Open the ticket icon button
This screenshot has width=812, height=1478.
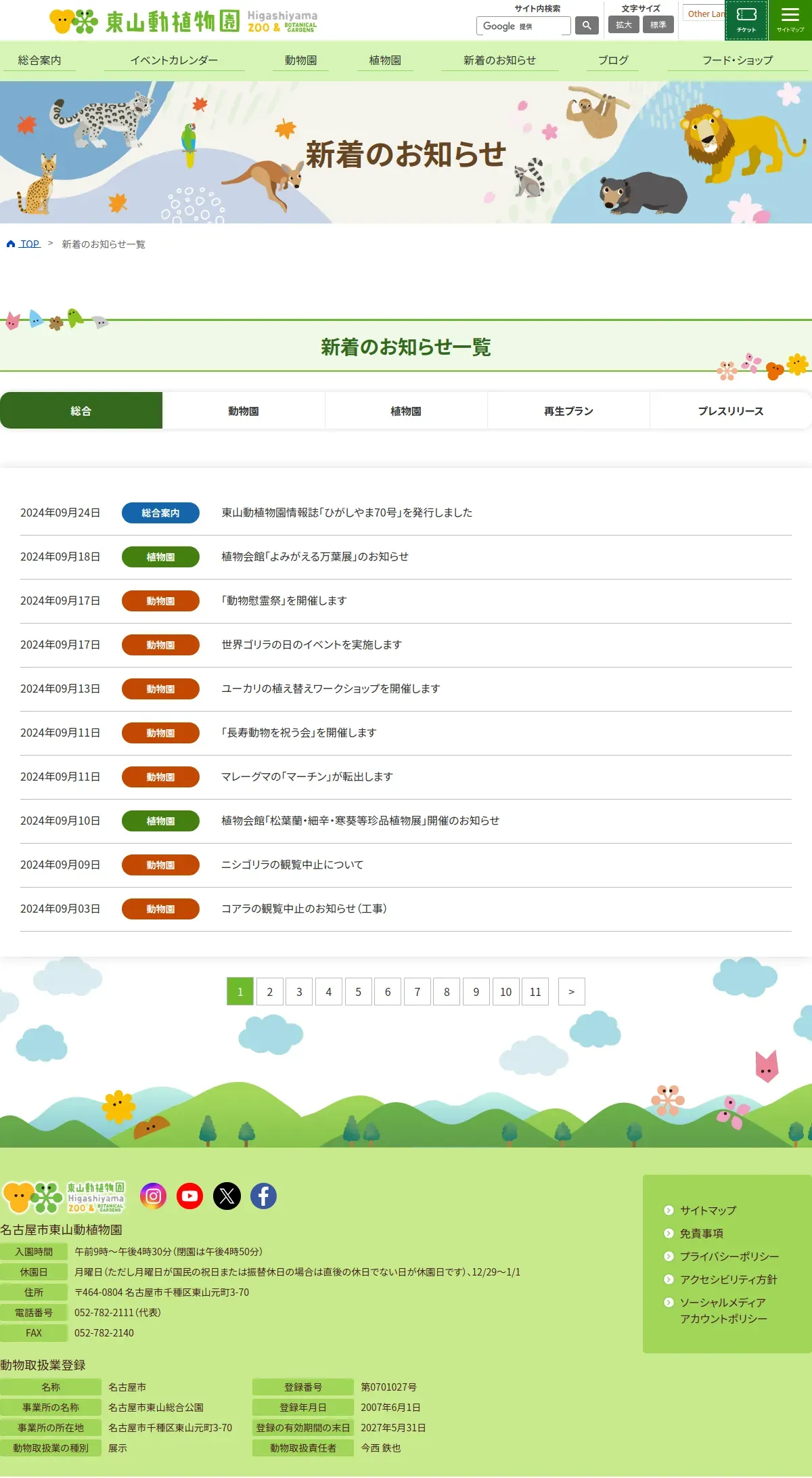point(746,20)
